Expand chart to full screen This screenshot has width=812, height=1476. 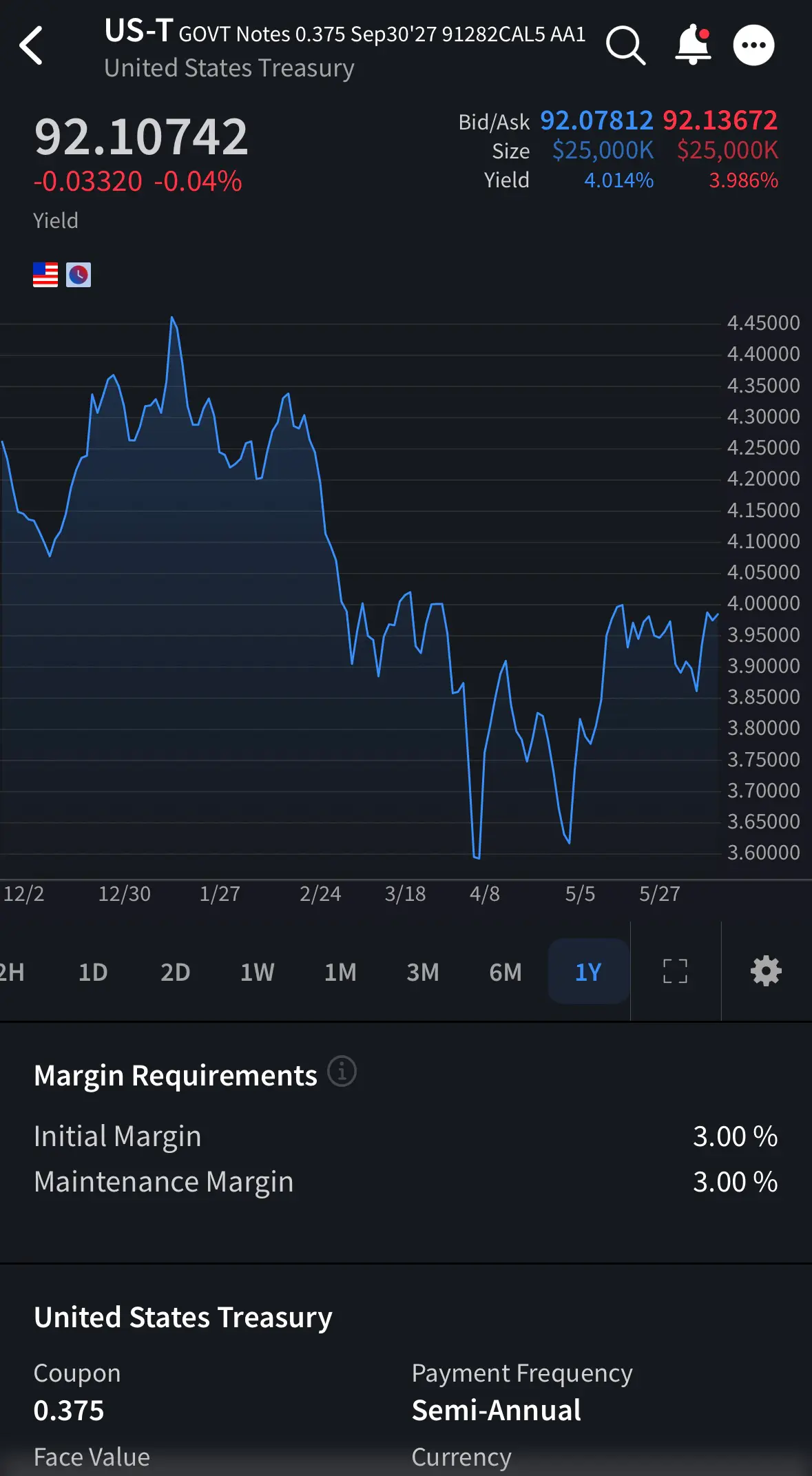675,971
